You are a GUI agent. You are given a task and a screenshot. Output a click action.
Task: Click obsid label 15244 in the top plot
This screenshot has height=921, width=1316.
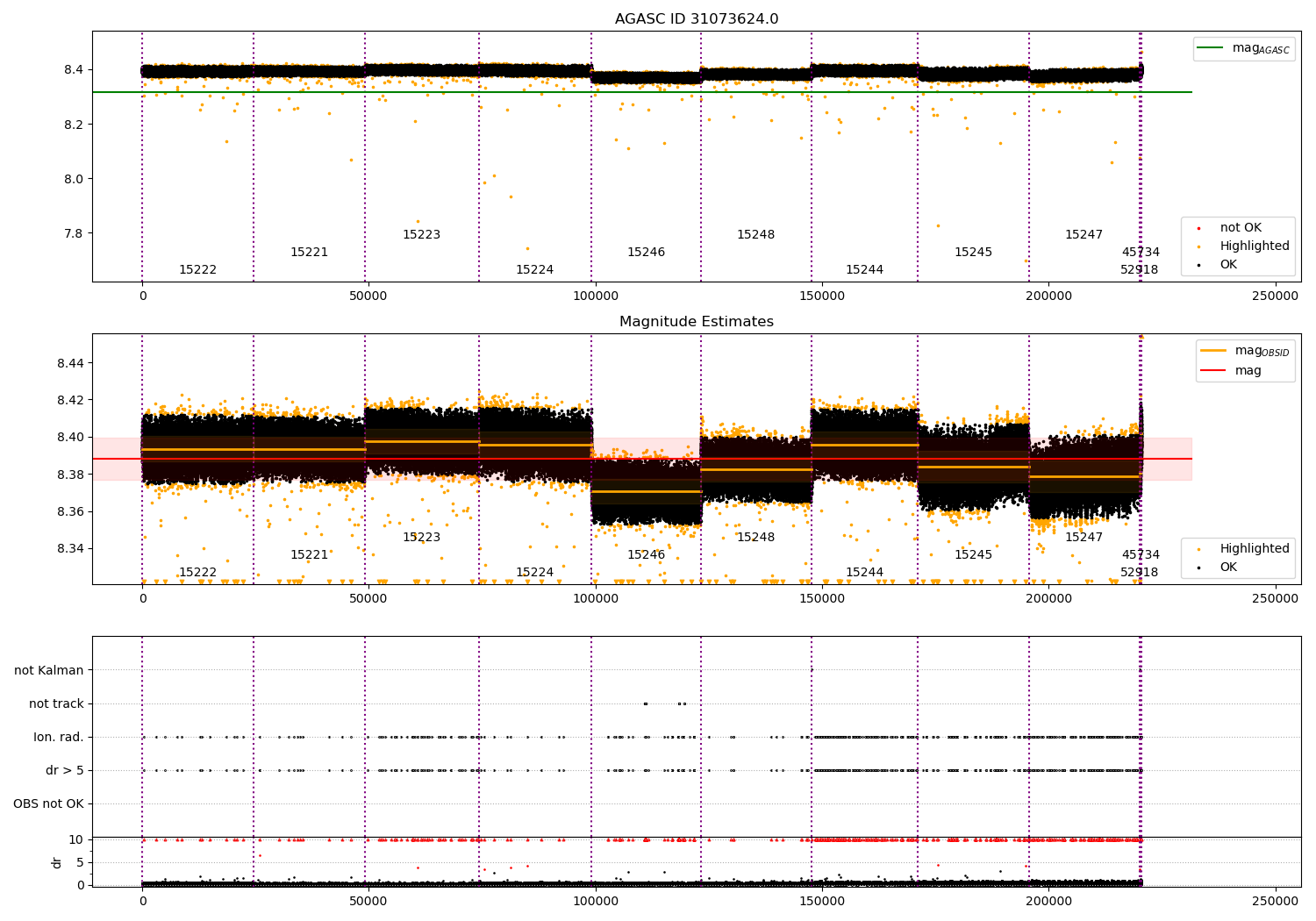pos(864,270)
